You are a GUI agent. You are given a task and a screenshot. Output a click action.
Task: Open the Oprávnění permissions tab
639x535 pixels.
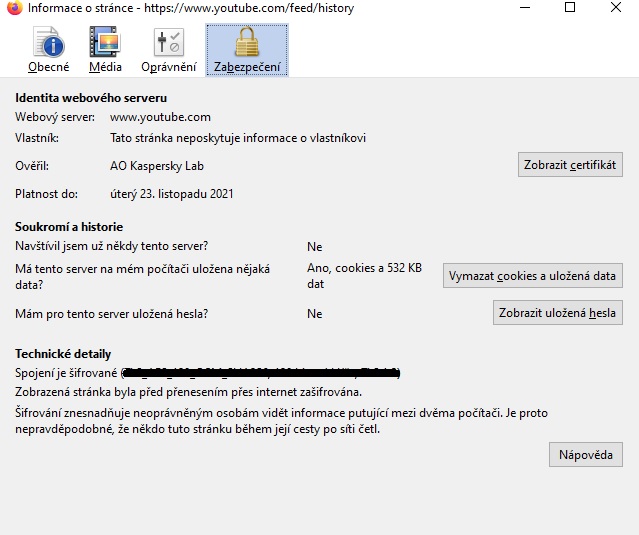pos(169,50)
